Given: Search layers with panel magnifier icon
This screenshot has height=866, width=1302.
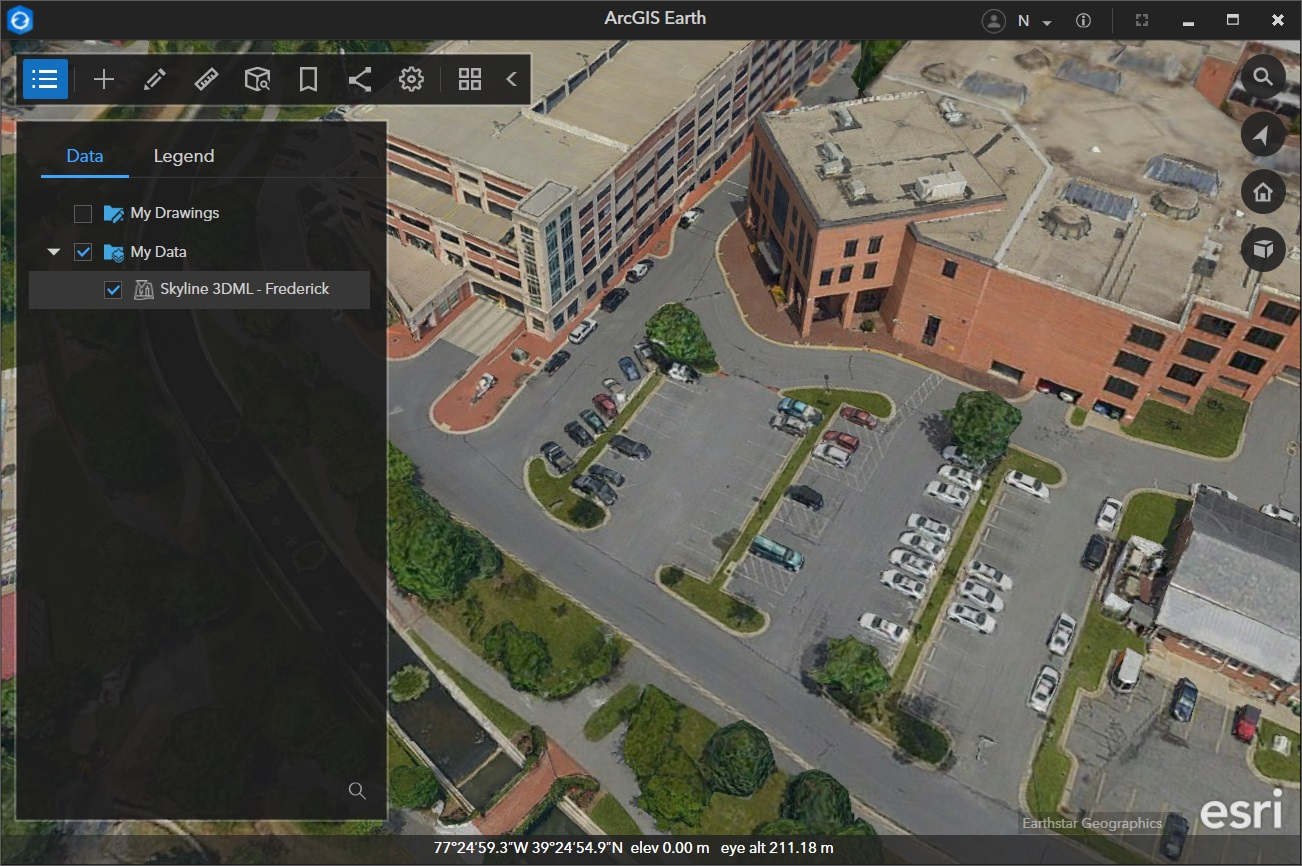Looking at the screenshot, I should click(x=357, y=791).
